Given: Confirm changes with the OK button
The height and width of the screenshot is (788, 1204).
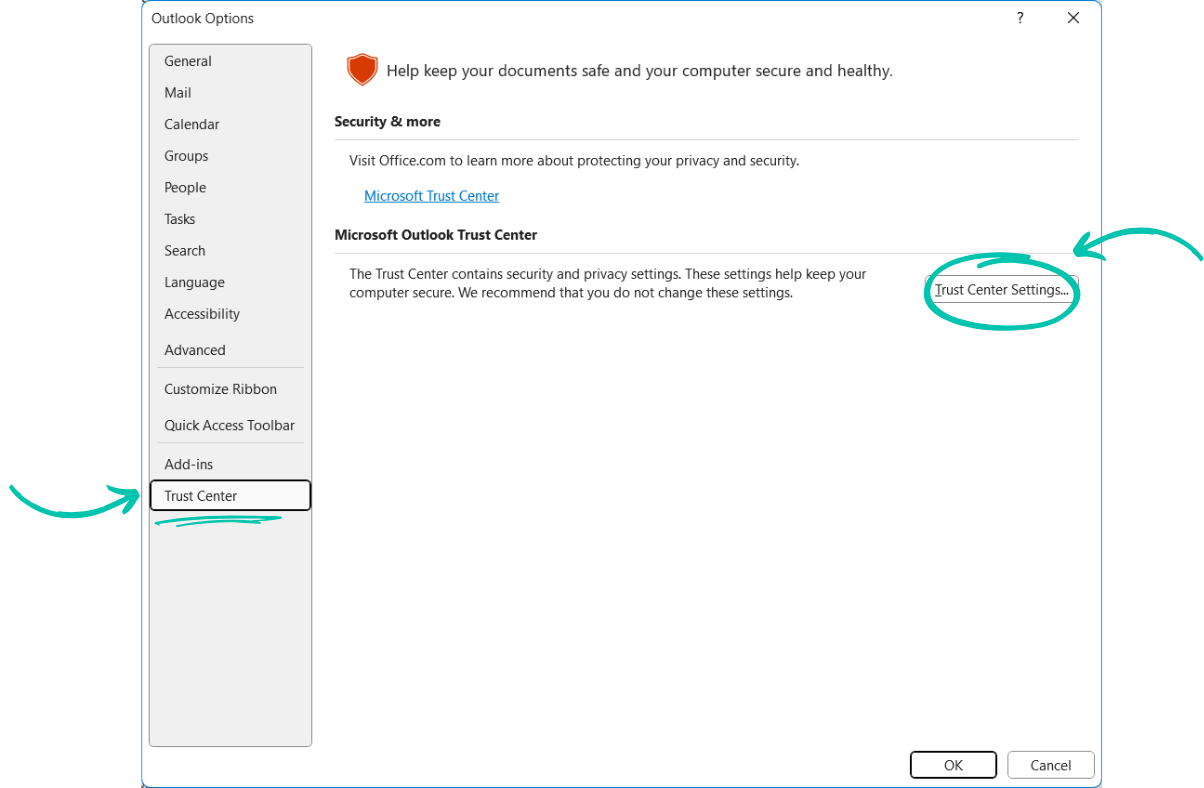Looking at the screenshot, I should pos(953,764).
